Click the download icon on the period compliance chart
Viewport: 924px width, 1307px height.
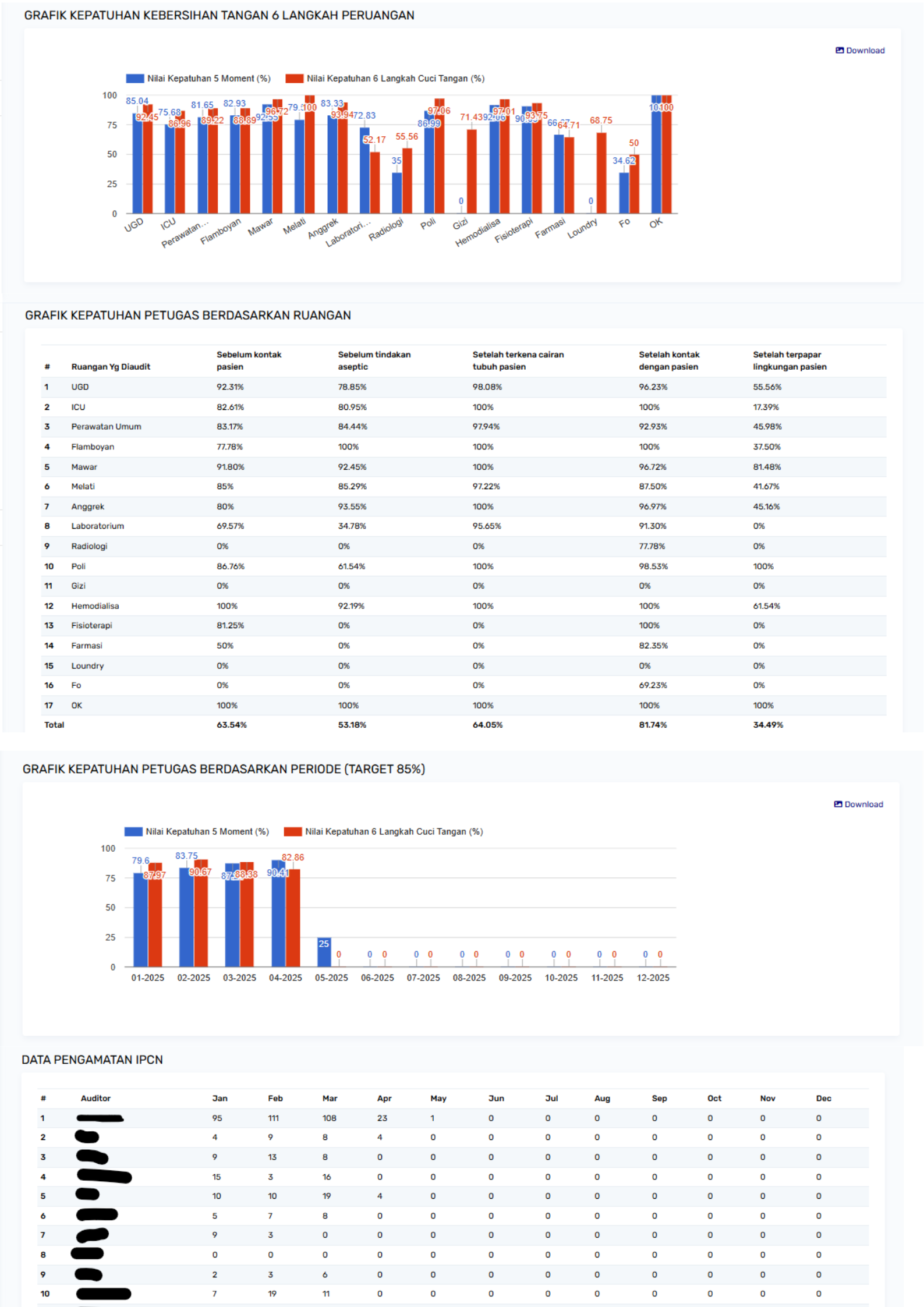point(837,804)
